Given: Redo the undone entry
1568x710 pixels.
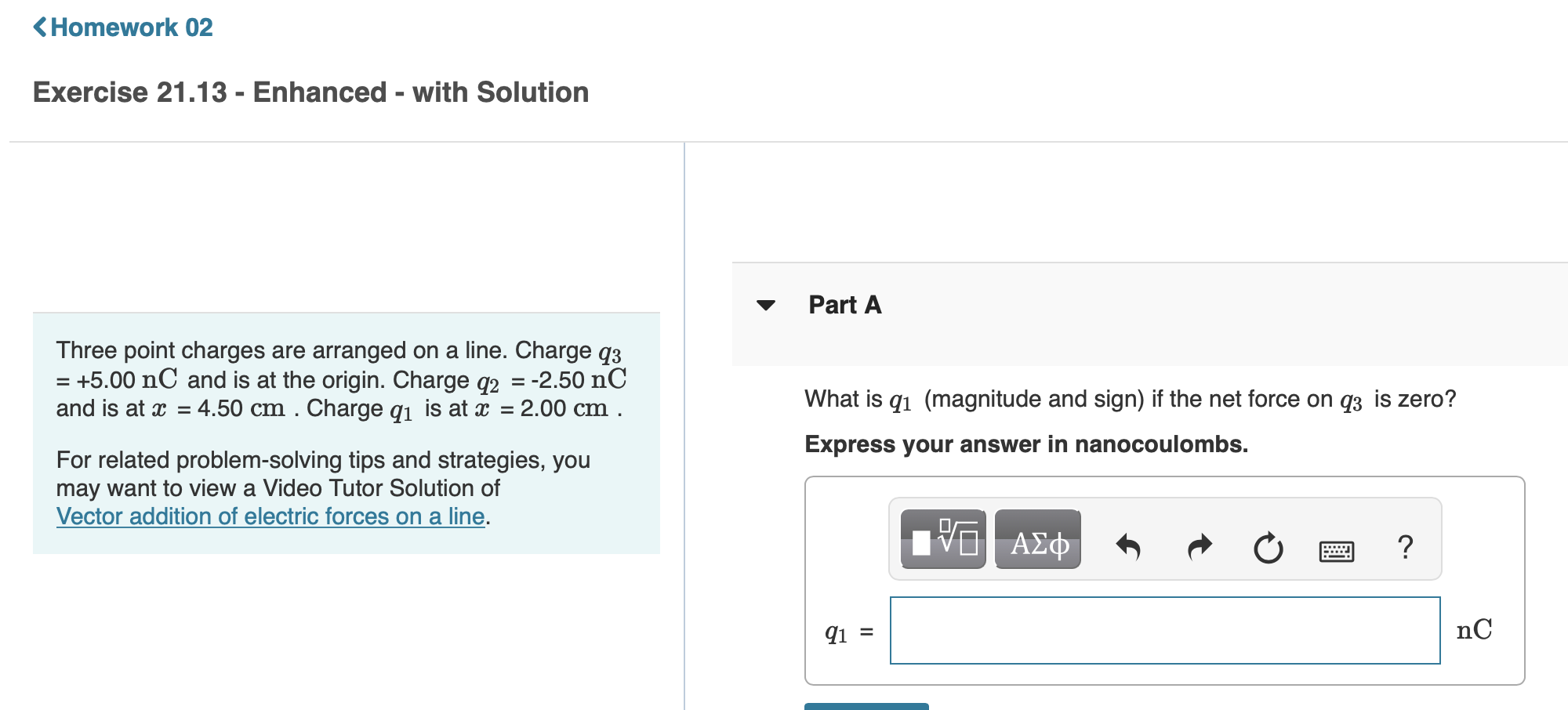Looking at the screenshot, I should tap(1198, 547).
